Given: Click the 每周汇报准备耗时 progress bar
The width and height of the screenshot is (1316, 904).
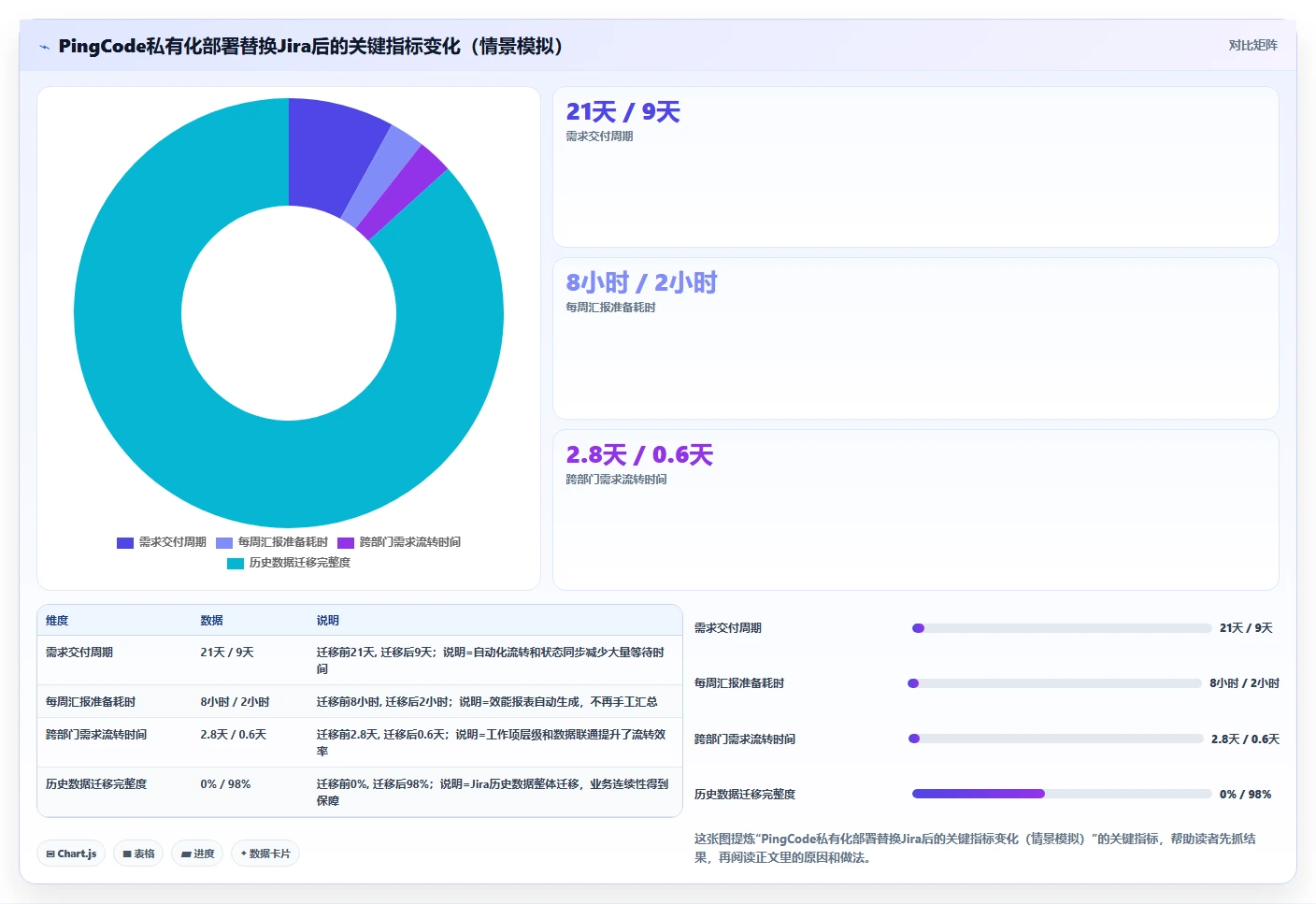Looking at the screenshot, I should [1054, 683].
